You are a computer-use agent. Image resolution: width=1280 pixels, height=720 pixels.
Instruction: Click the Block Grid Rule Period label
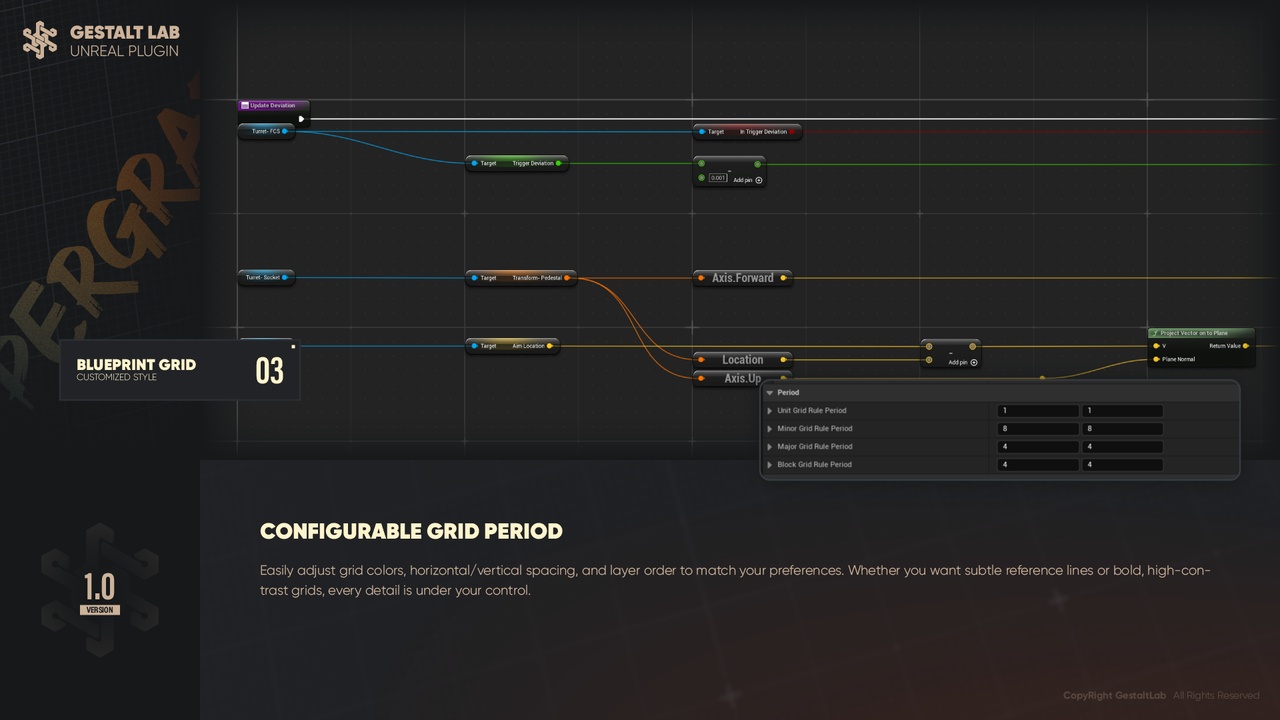(815, 465)
